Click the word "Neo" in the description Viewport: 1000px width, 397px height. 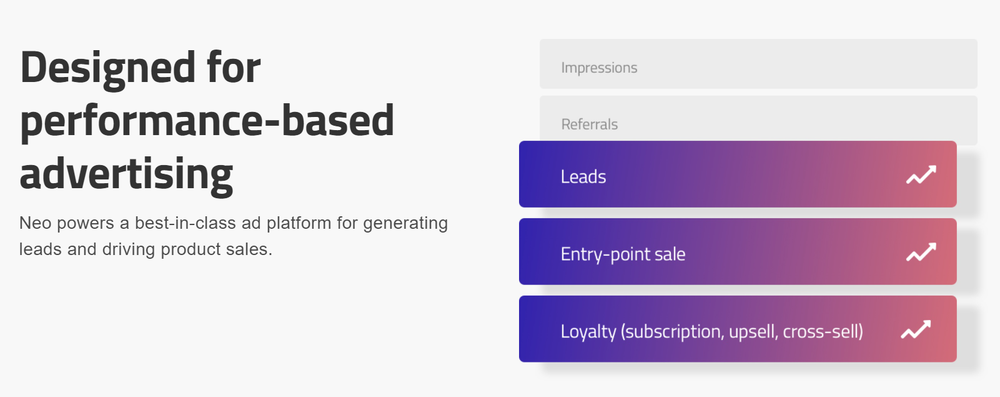(x=32, y=223)
